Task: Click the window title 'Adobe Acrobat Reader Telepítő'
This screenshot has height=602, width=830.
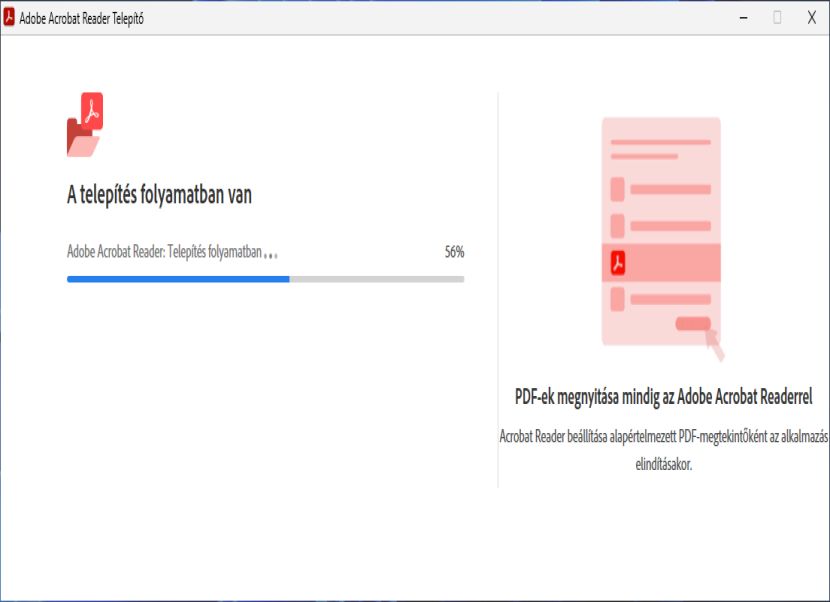Action: coord(82,19)
